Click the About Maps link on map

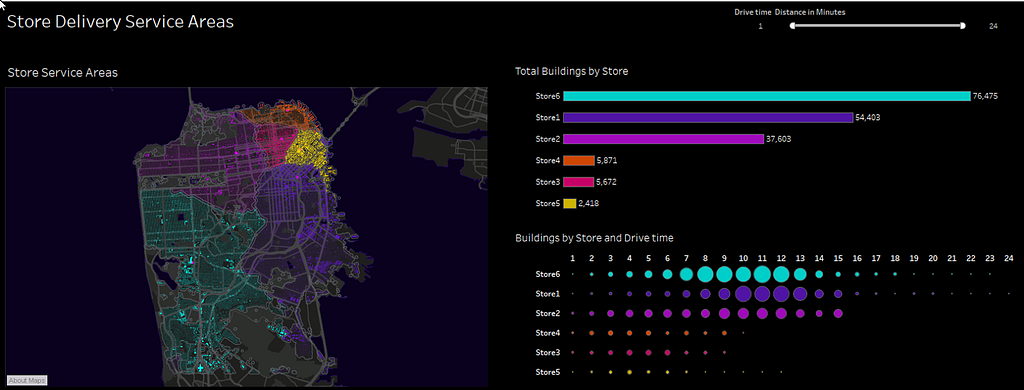coord(27,380)
